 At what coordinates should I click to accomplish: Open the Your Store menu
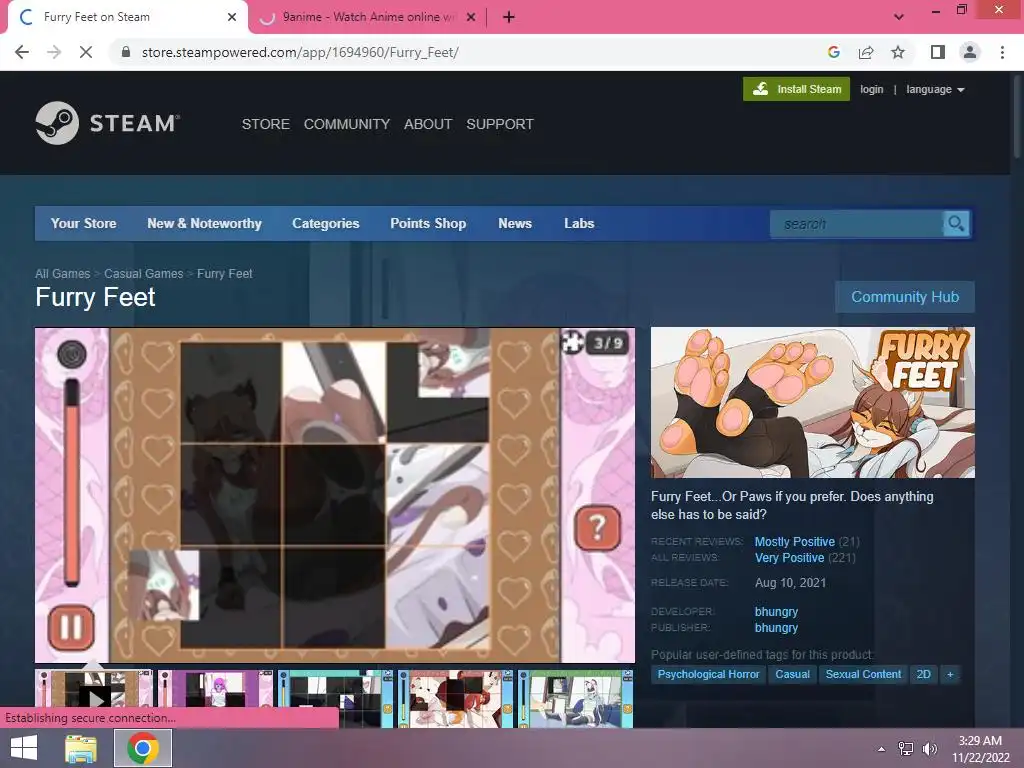[84, 223]
